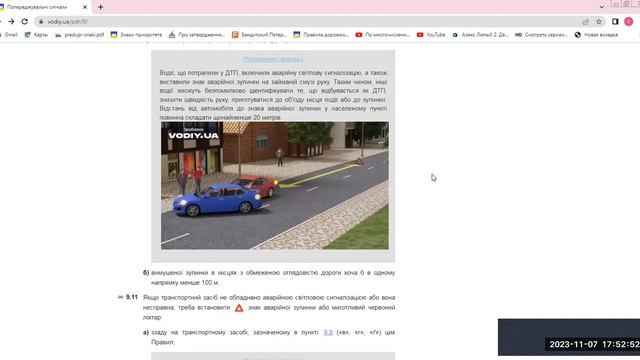Open the Бандитский Петер bookmark
This screenshot has width=640, height=360.
[x=259, y=35]
